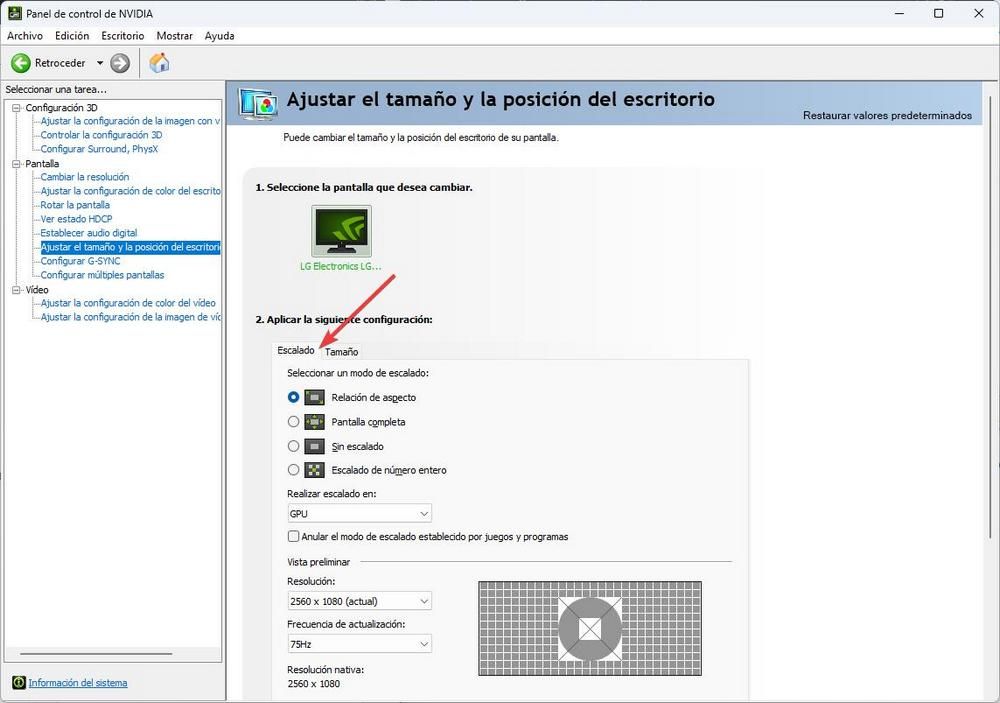Click the grey forward arrow icon
The height and width of the screenshot is (703, 1000).
pos(120,63)
